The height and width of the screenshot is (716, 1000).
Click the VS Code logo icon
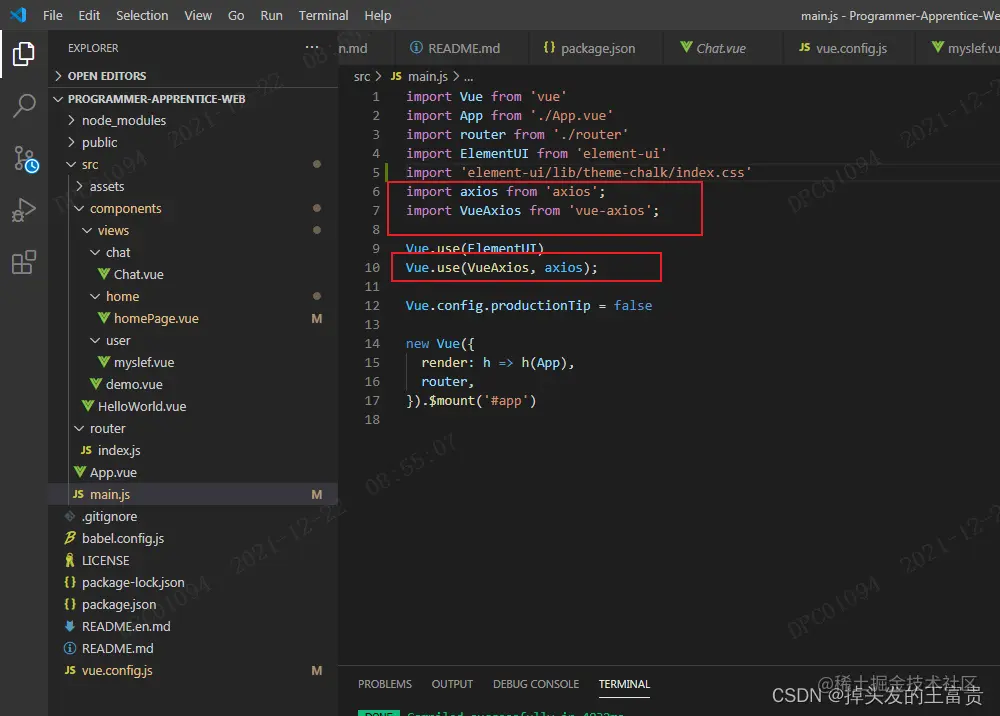point(18,15)
